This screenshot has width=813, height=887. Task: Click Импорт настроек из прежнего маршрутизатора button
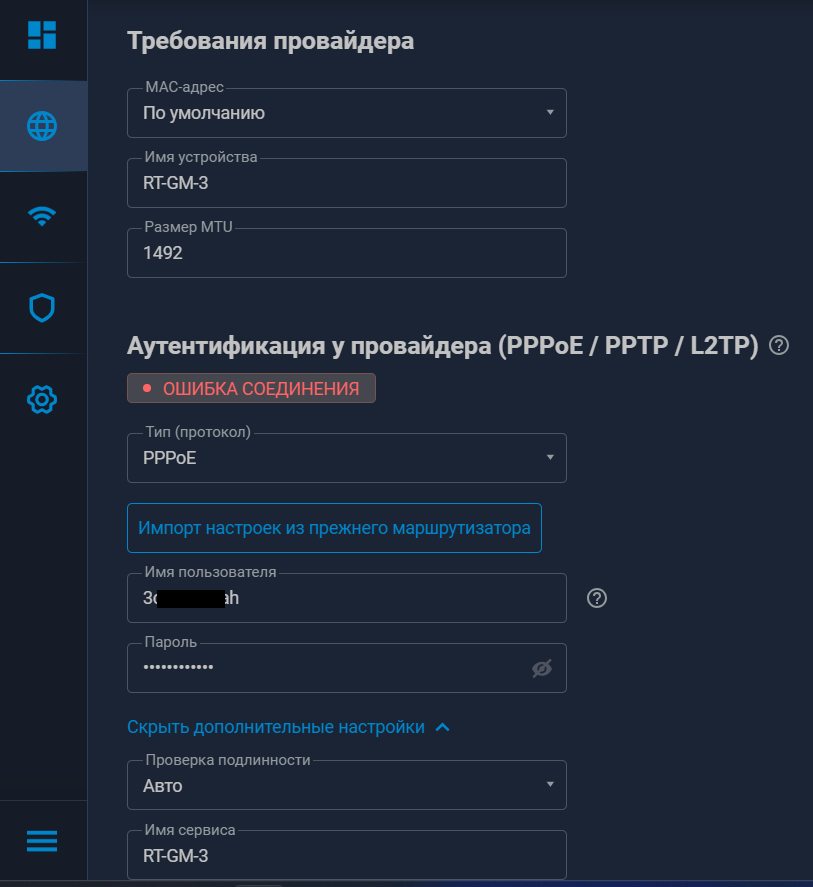coord(334,528)
